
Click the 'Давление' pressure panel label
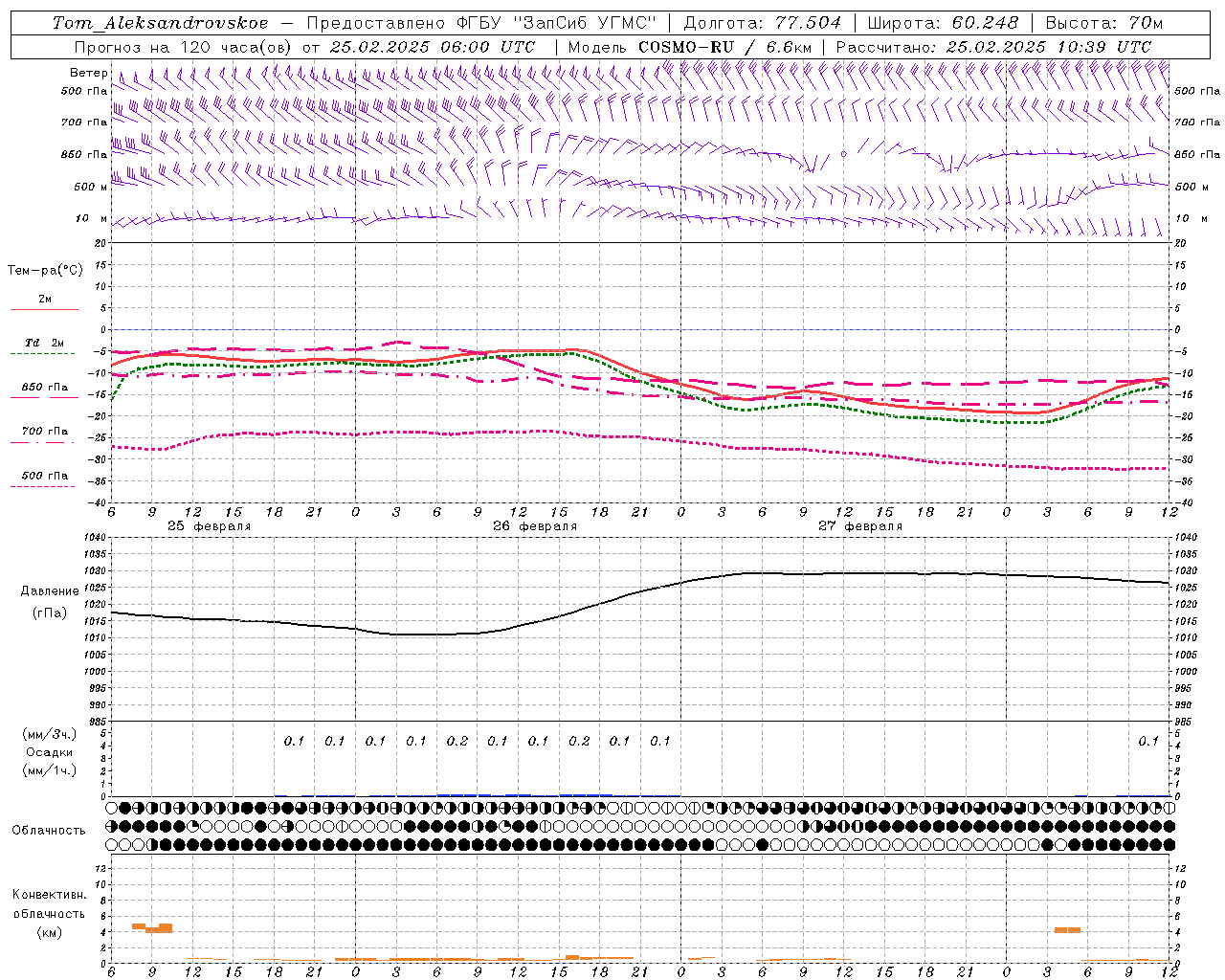(x=51, y=591)
